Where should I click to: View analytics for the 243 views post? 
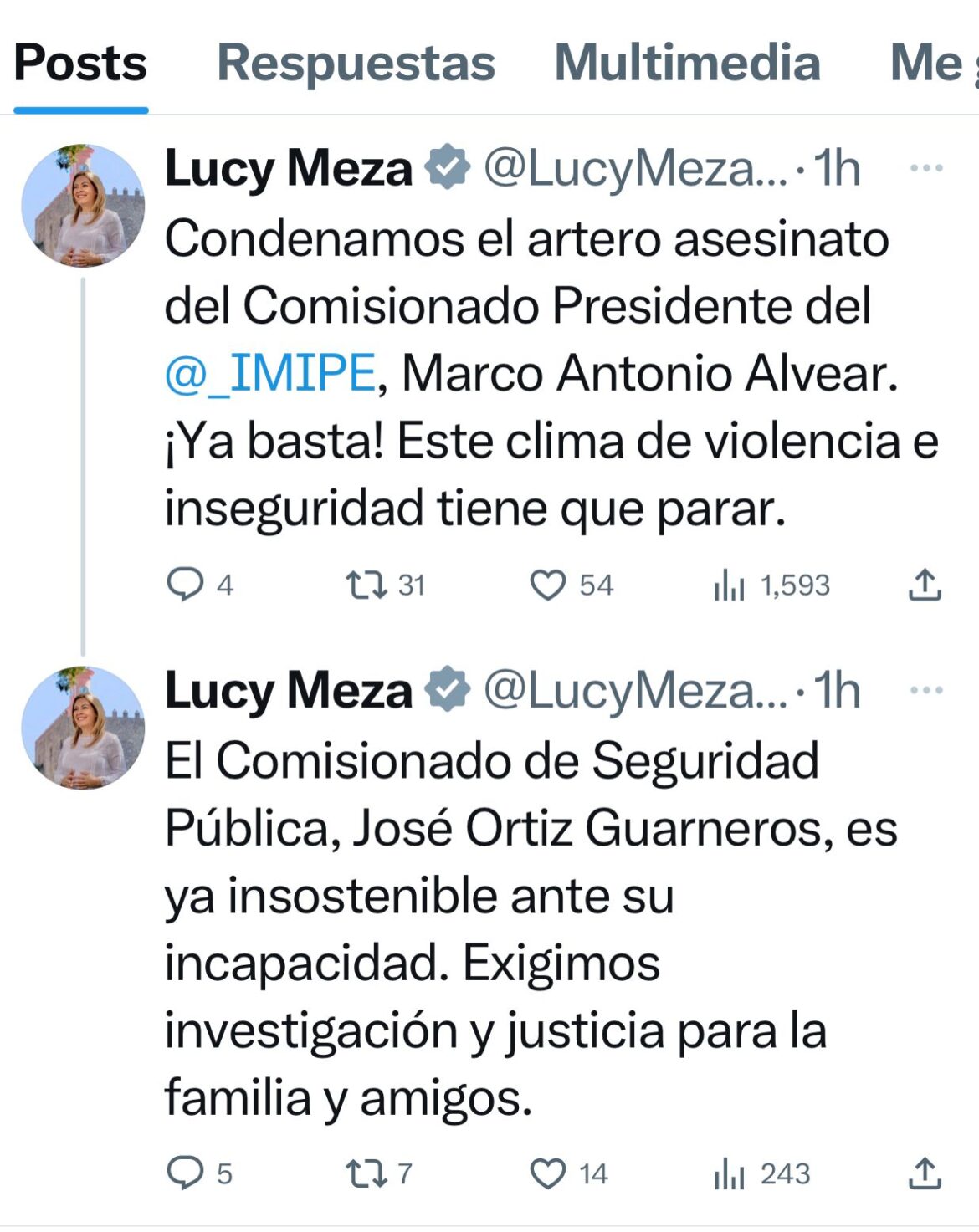click(729, 1174)
